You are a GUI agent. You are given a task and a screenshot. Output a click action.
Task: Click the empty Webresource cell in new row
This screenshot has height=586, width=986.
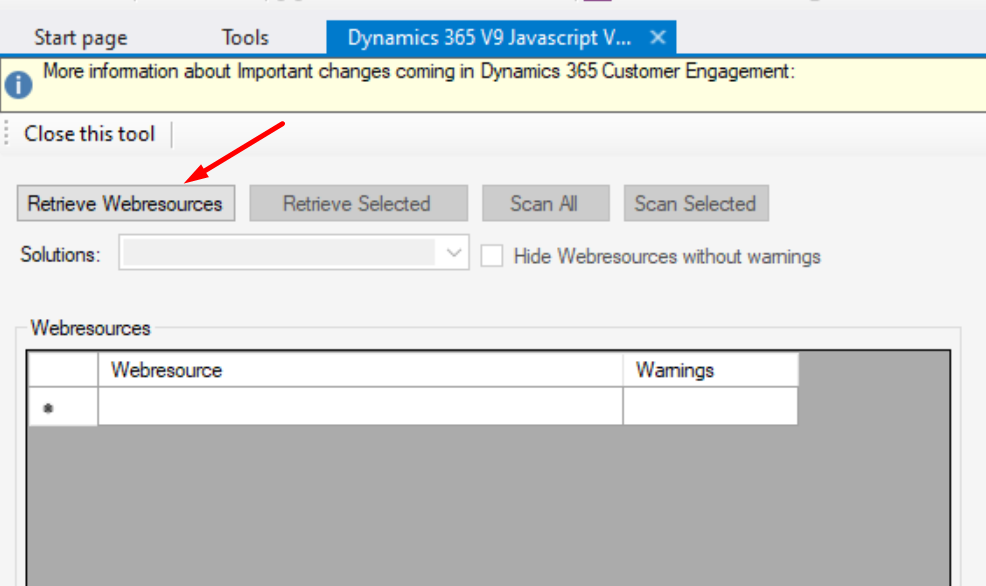coord(360,406)
